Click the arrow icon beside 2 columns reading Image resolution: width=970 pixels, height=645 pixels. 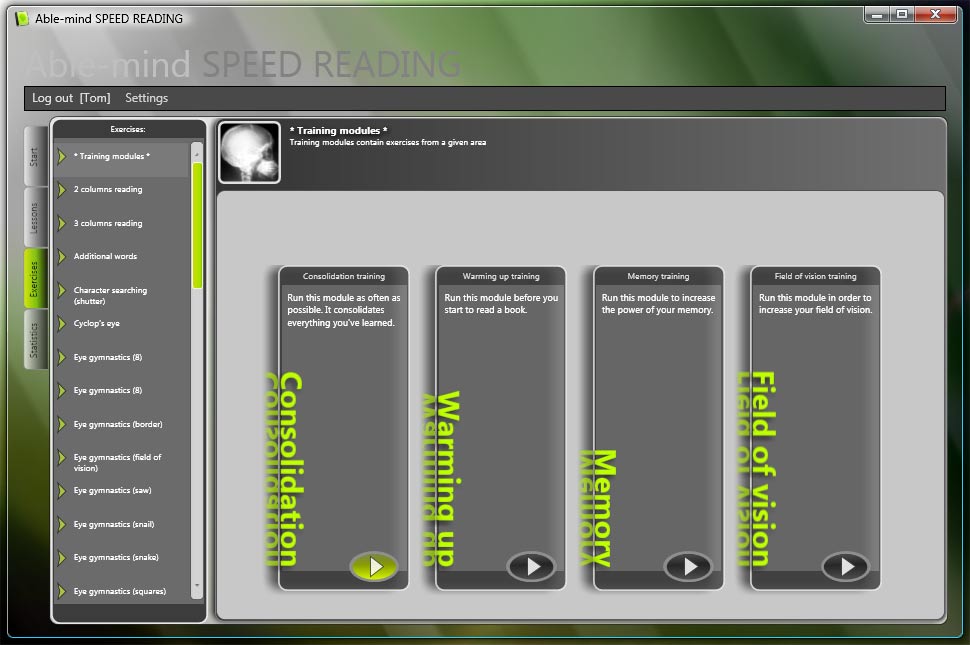[x=62, y=190]
